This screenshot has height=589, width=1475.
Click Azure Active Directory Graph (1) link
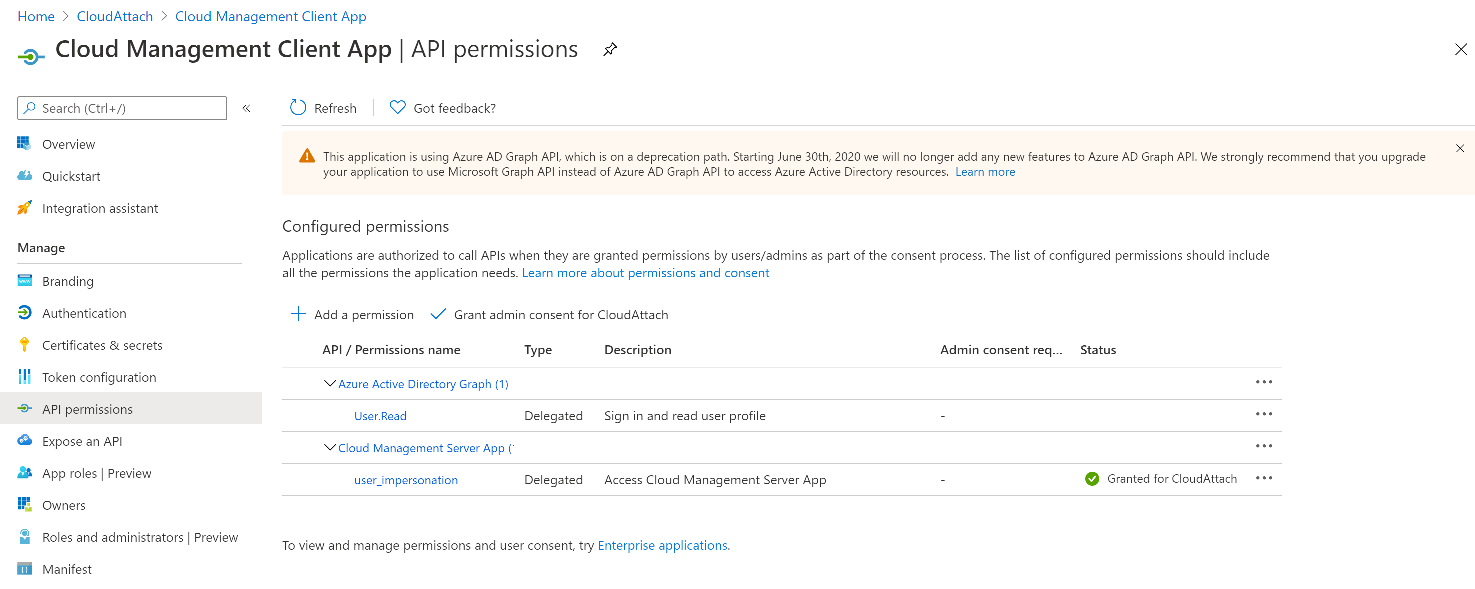click(424, 384)
